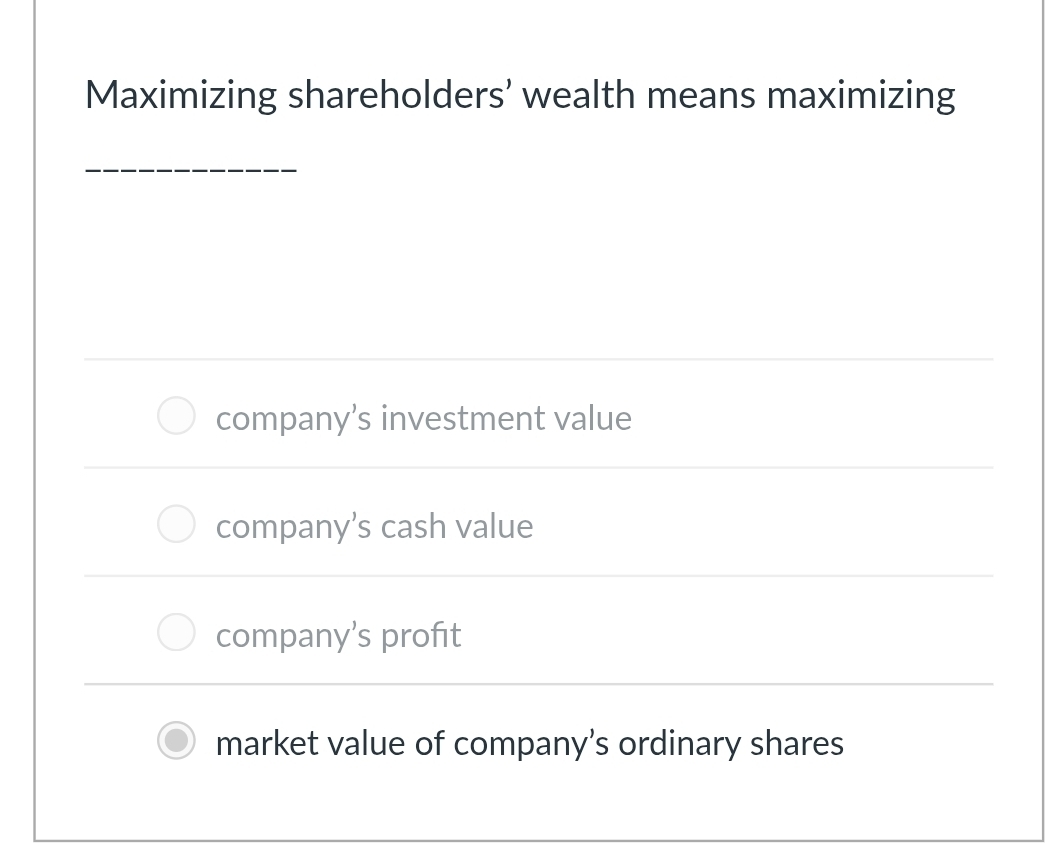This screenshot has width=1045, height=856.
Task: Select the "company's profit" radio button
Action: click(176, 634)
